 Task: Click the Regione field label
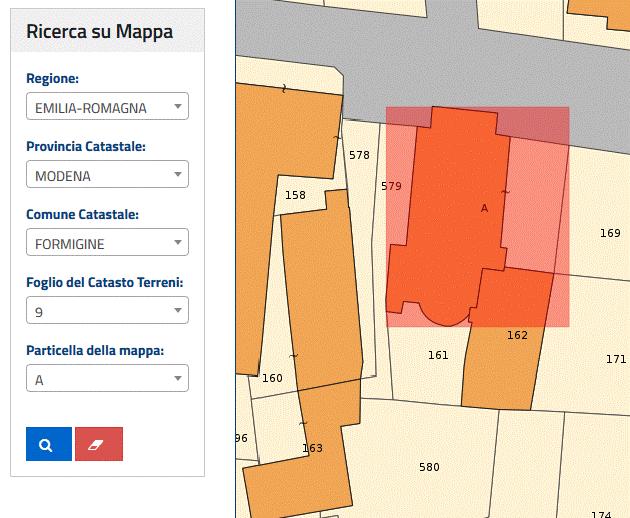[53, 78]
